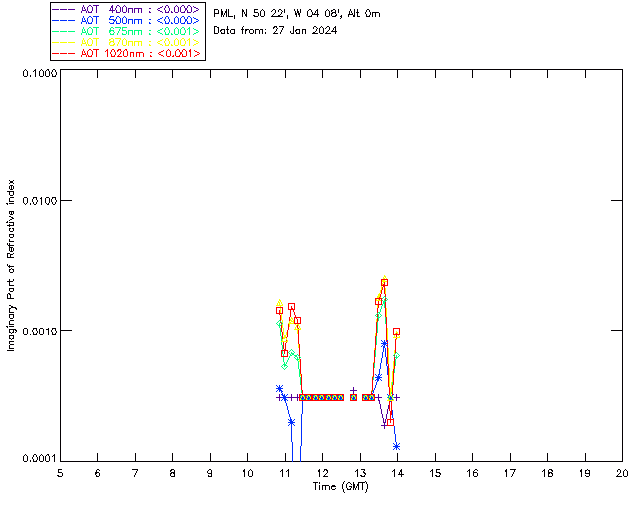The image size is (640, 512).
Task: Click the x-axis tick label 20
Action: (x=622, y=473)
